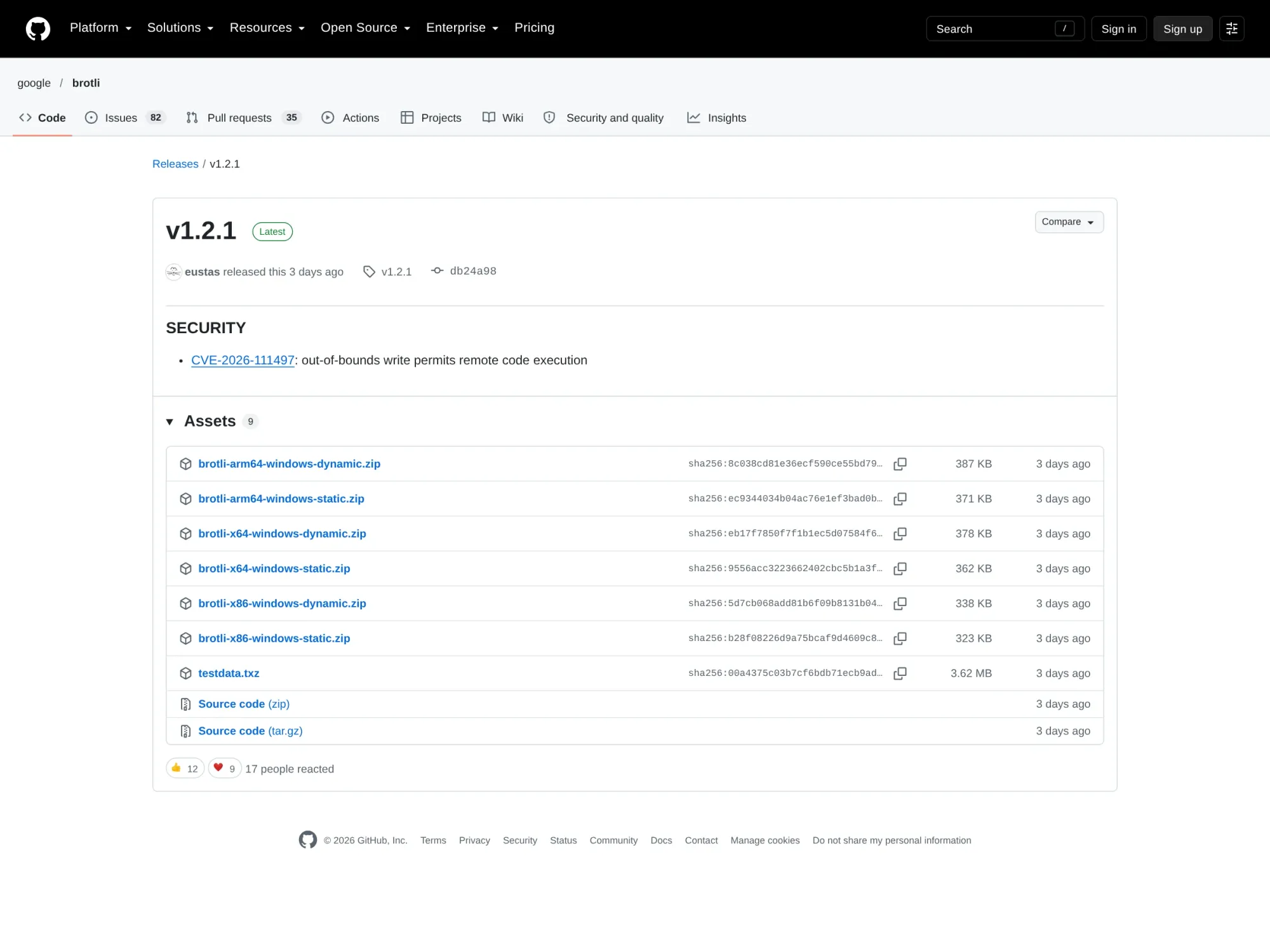Open the CVE-2026-111497 link

tap(243, 360)
